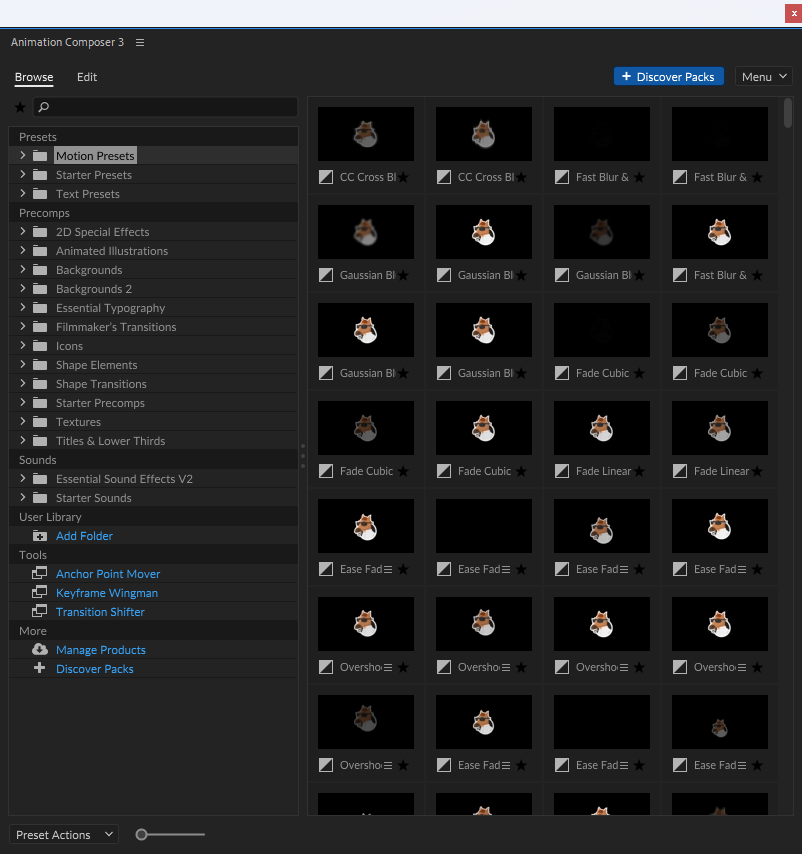Open the Add Folder link
Screen dimensions: 802x854
click(x=84, y=536)
